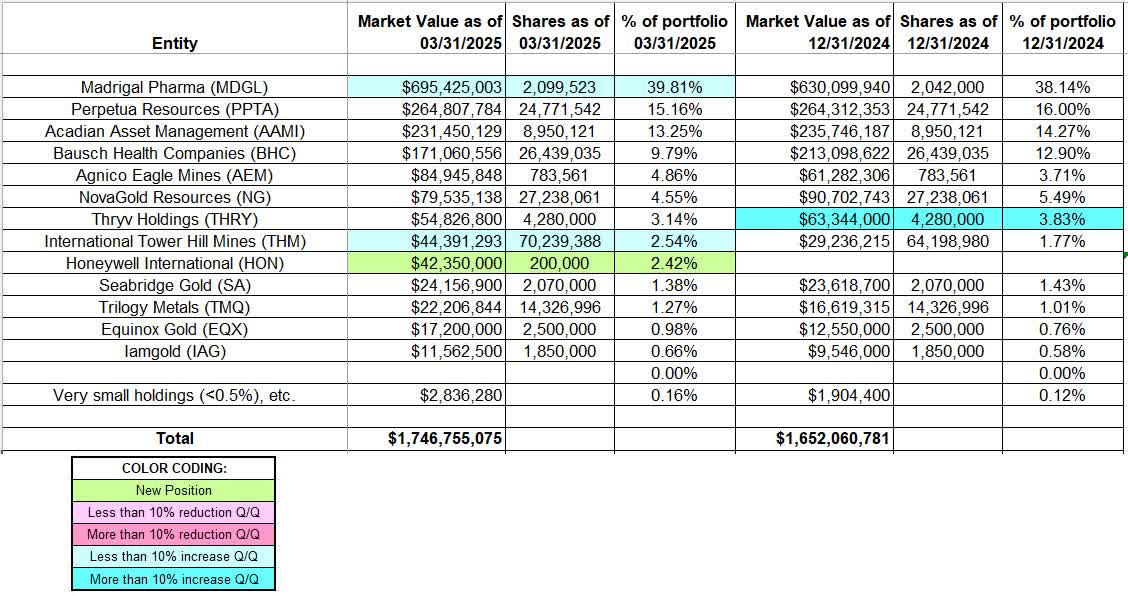The image size is (1128, 596).
Task: Select the COLOR CODING legend header
Action: tap(172, 467)
